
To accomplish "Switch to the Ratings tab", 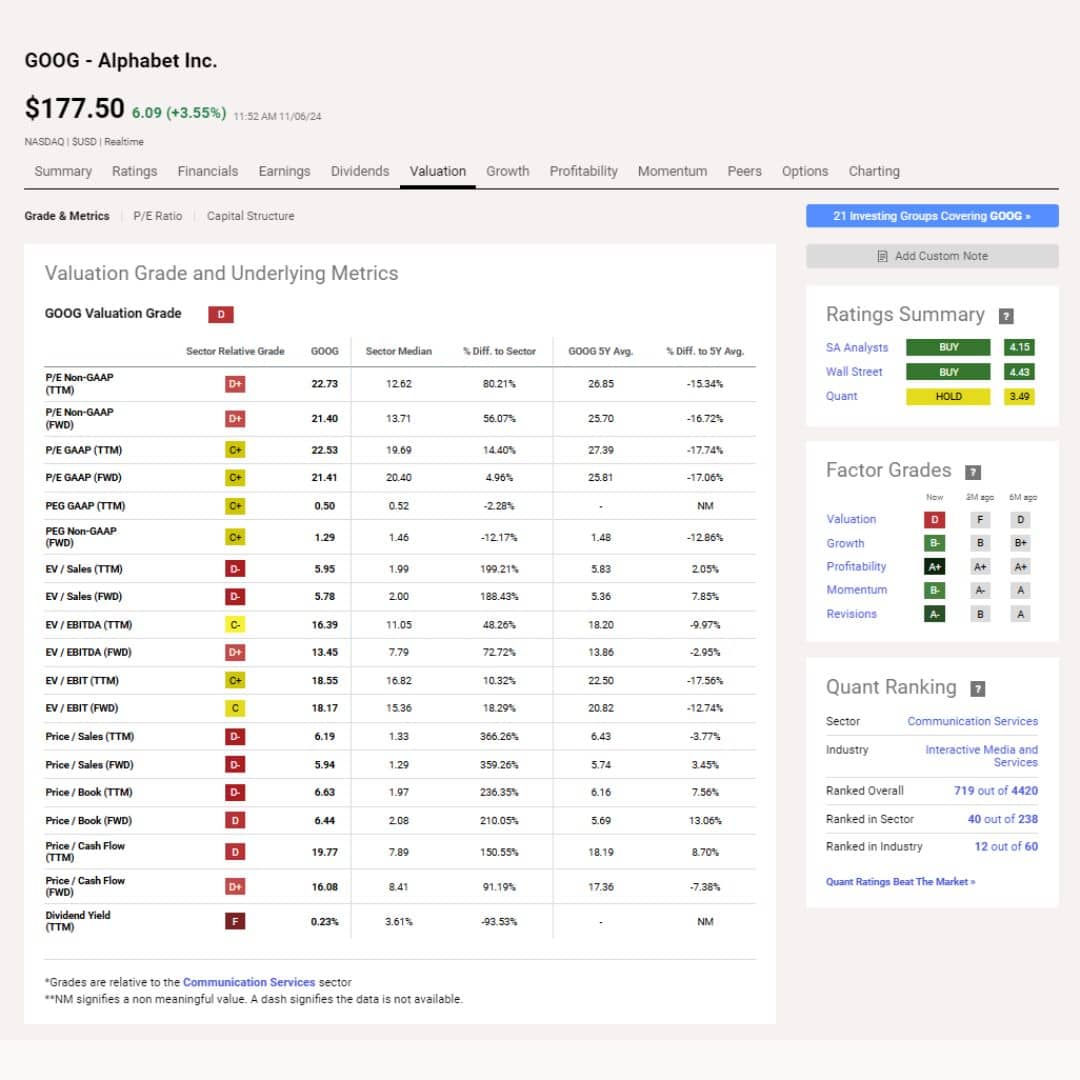I will click(134, 171).
